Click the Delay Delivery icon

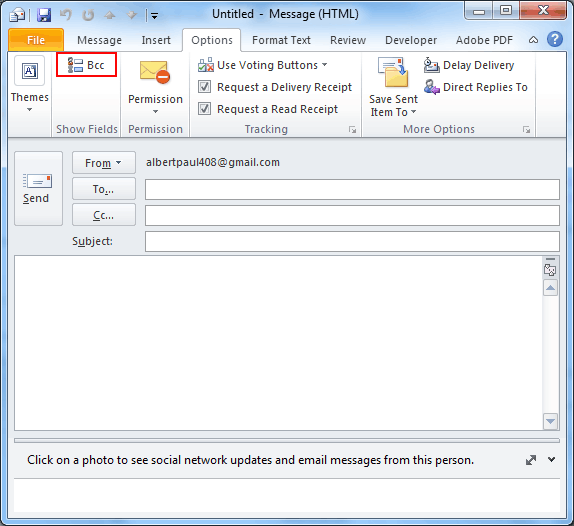[432, 65]
